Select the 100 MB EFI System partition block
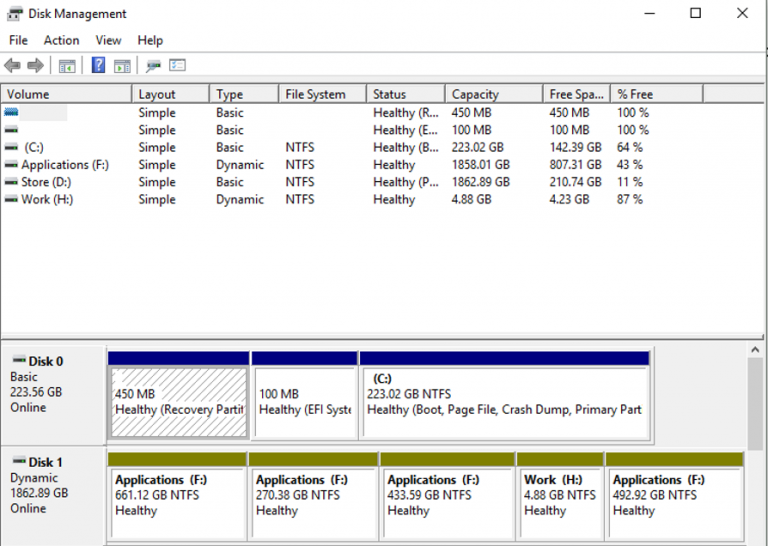This screenshot has height=546, width=768. [305, 402]
